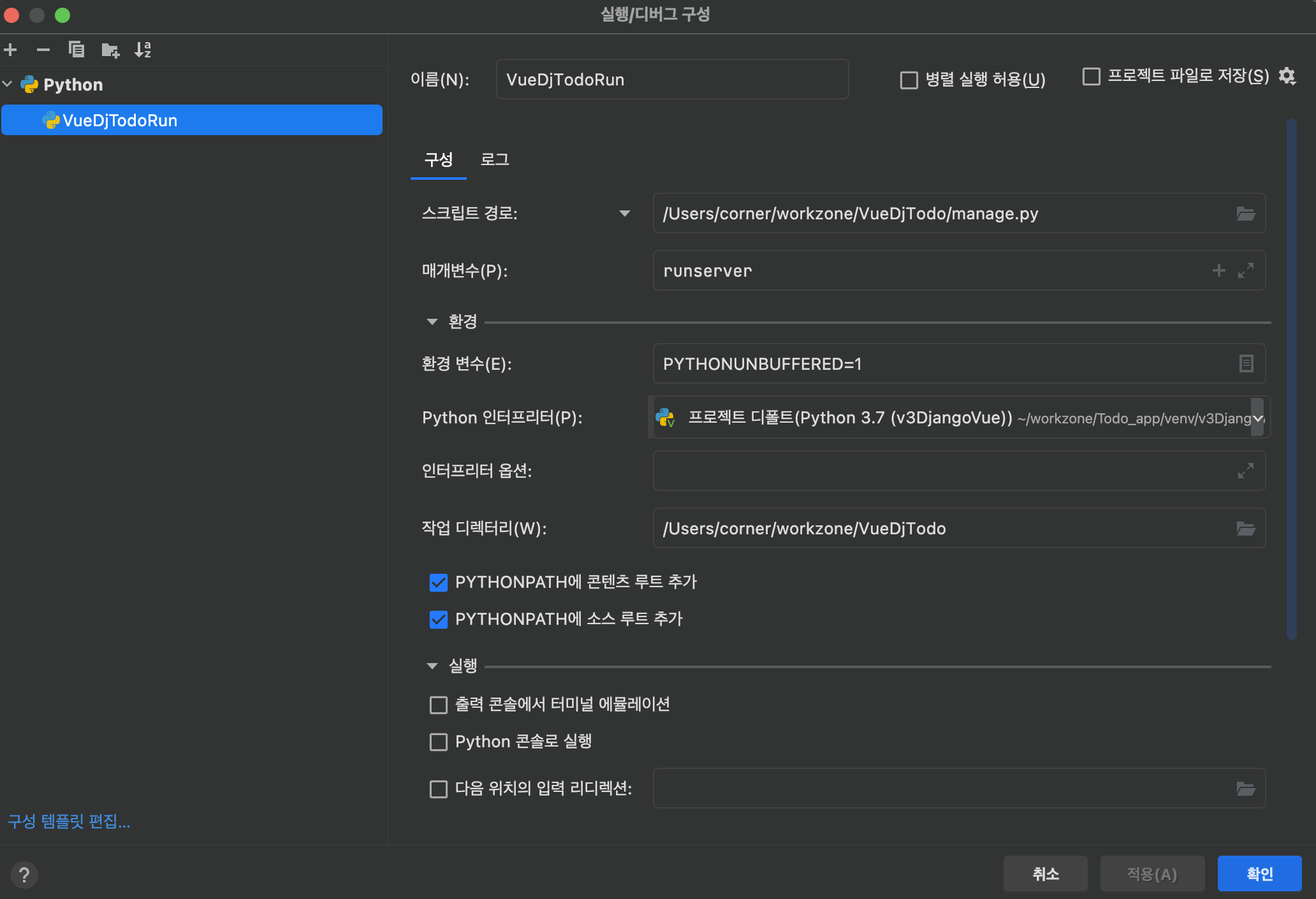
Task: Switch to the 로그 tab
Action: pos(495,159)
